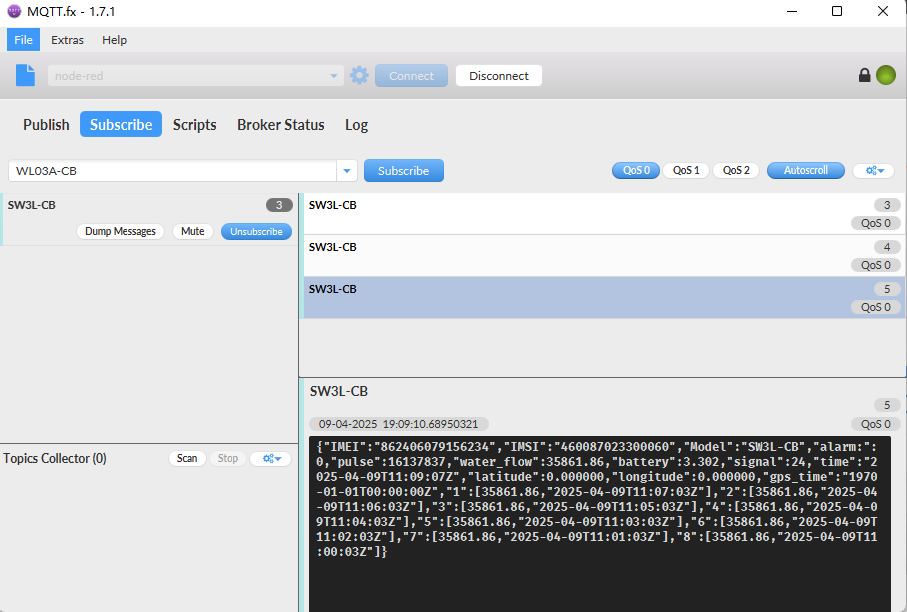Open the Help menu
The width and height of the screenshot is (907, 612).
(x=115, y=40)
